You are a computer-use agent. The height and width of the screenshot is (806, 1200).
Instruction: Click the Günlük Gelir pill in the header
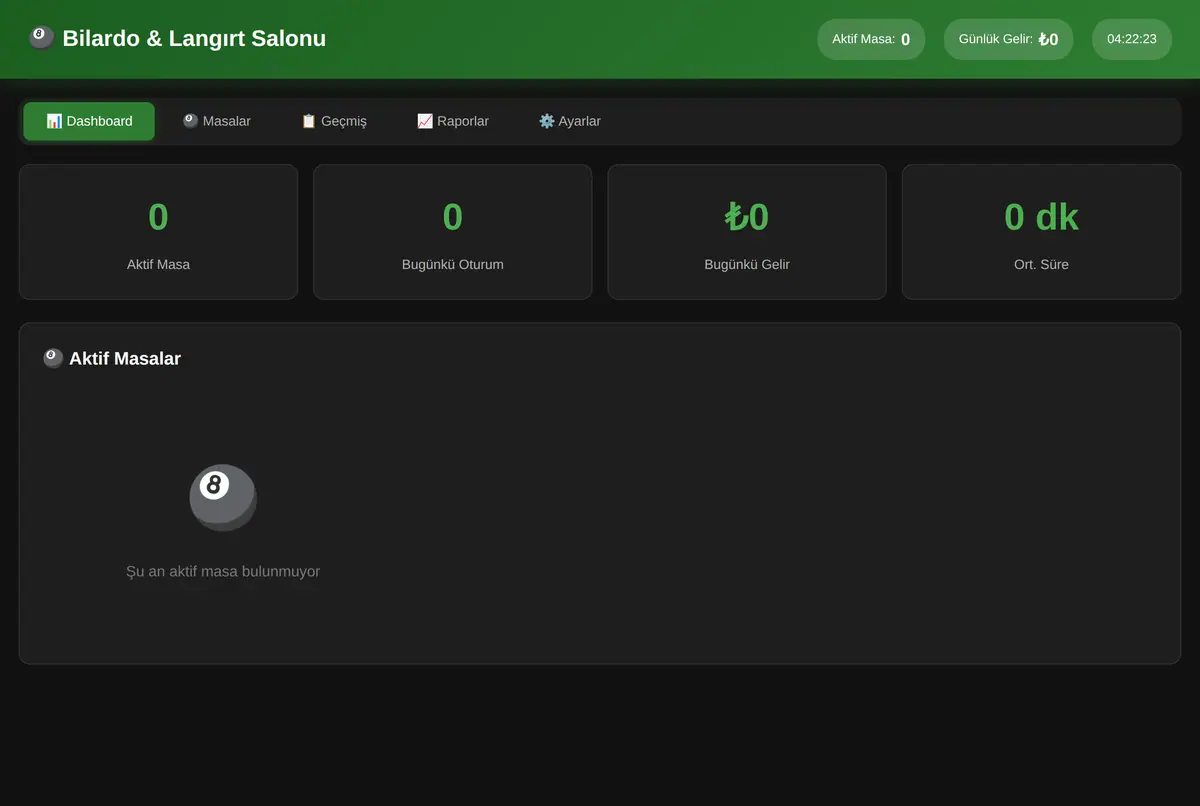coord(1008,39)
